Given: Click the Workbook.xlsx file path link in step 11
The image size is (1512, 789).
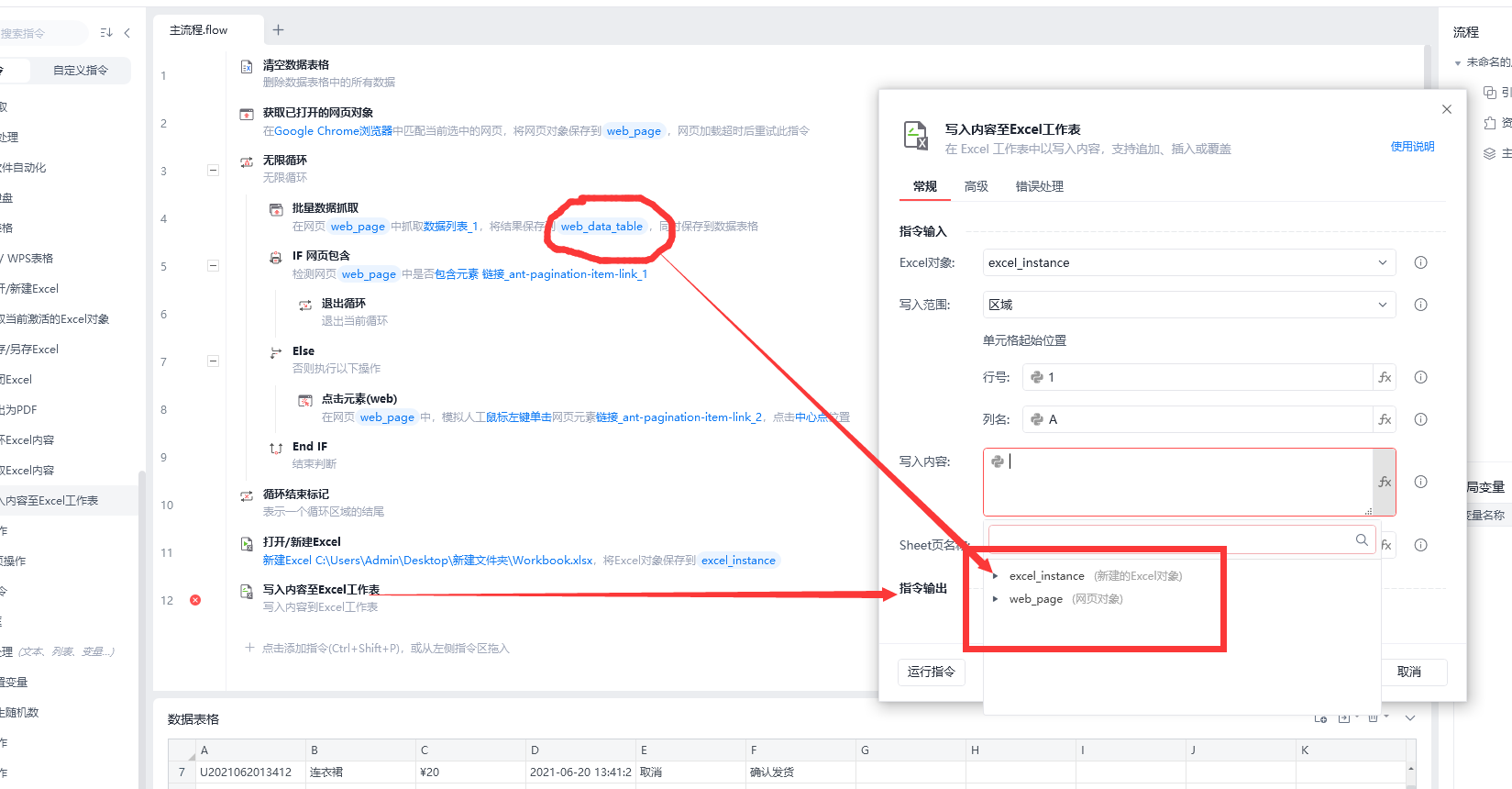Looking at the screenshot, I should point(428,561).
